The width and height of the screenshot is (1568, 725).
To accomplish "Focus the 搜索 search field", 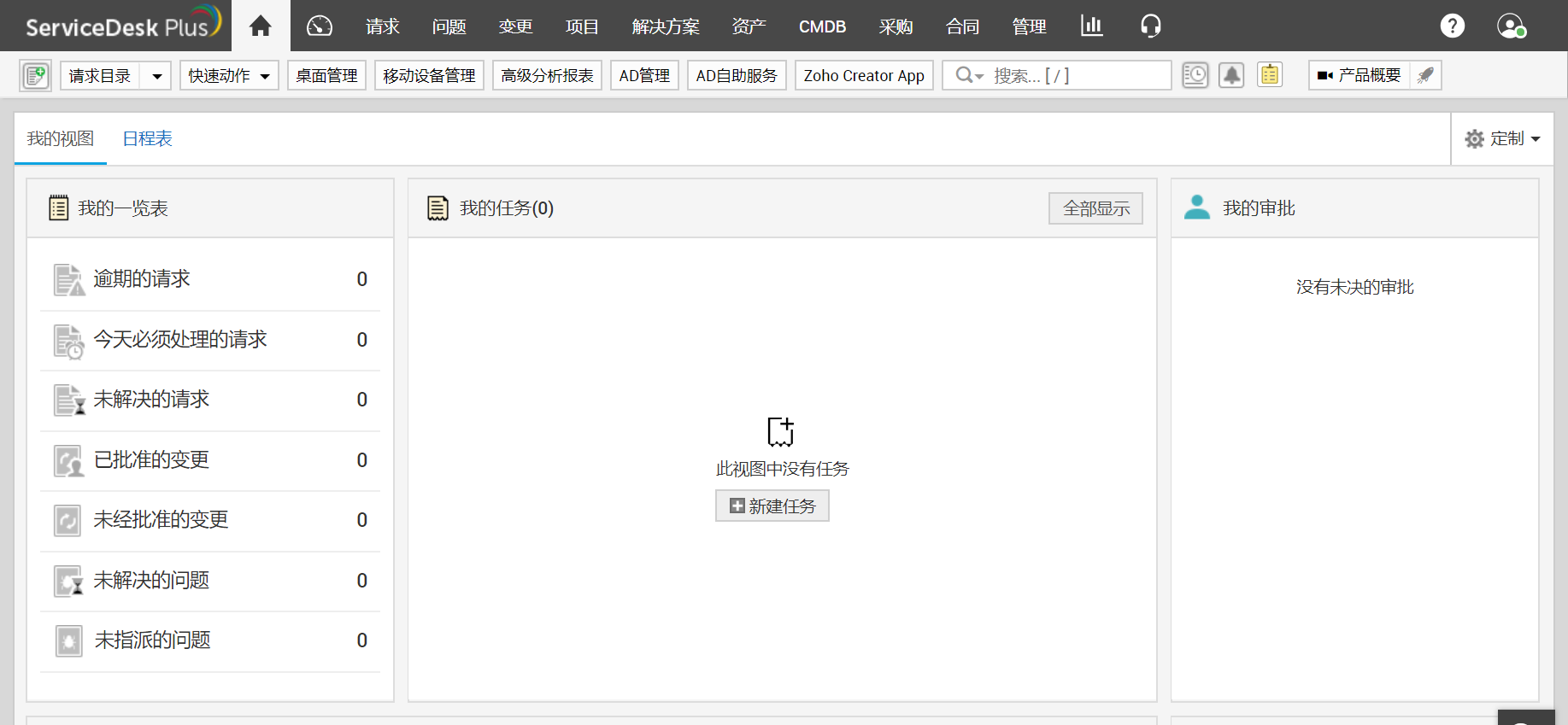I will [1057, 75].
